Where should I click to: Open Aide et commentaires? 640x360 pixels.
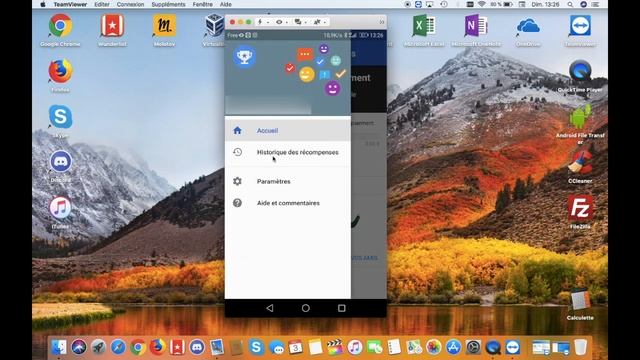(x=288, y=203)
